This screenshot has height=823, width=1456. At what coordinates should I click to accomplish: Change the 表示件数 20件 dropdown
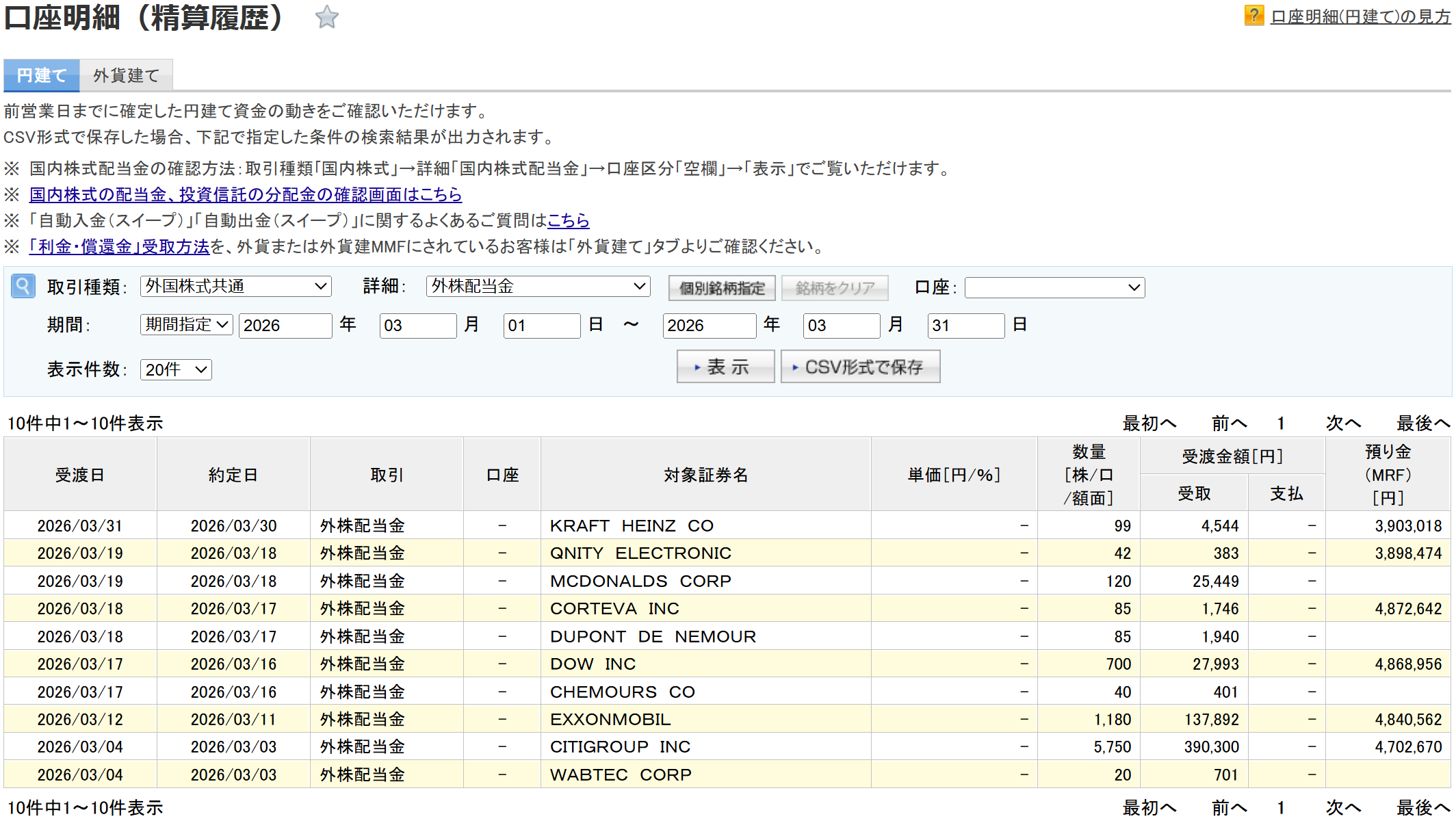point(176,369)
